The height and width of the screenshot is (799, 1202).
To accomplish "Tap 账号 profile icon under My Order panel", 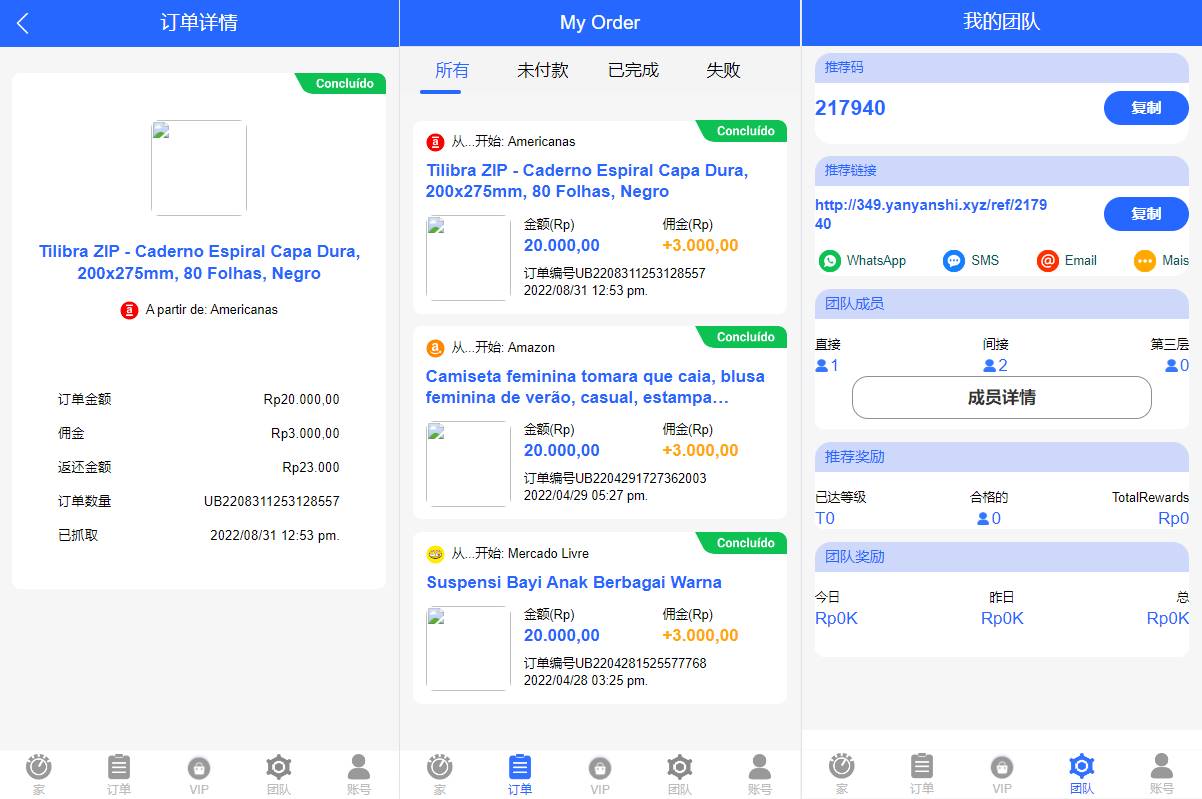I will point(759,768).
